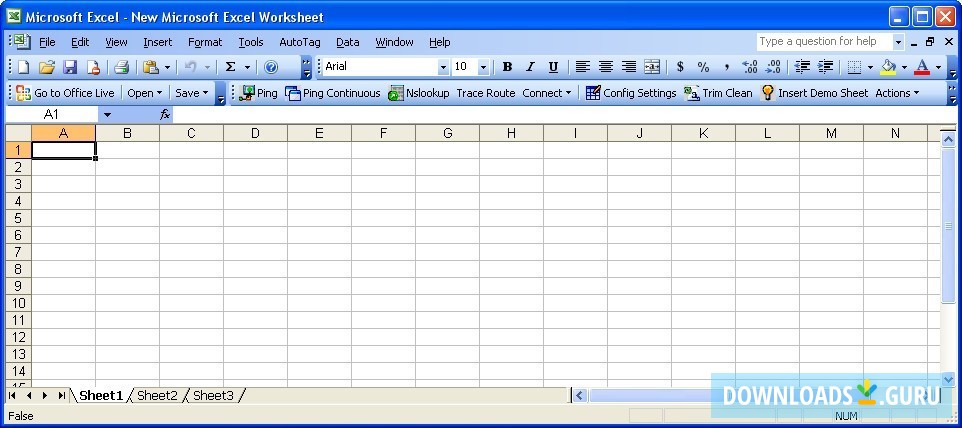The image size is (962, 428).
Task: Expand the Arial font name dropdown
Action: [x=443, y=67]
